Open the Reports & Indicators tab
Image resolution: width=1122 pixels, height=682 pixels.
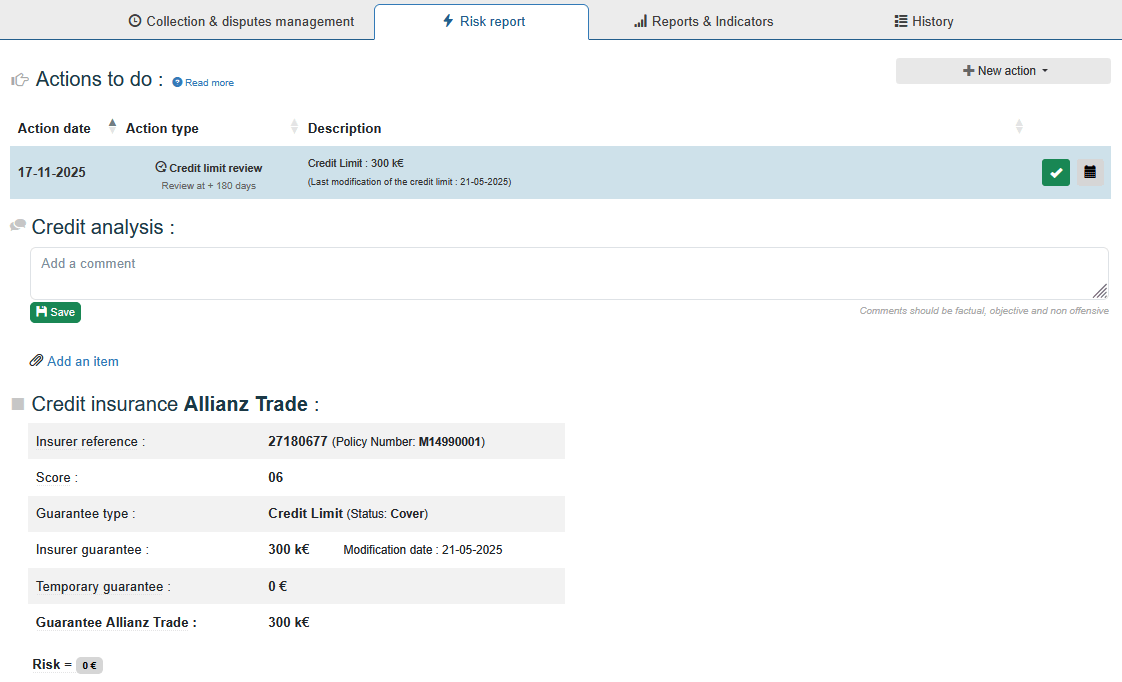click(703, 21)
